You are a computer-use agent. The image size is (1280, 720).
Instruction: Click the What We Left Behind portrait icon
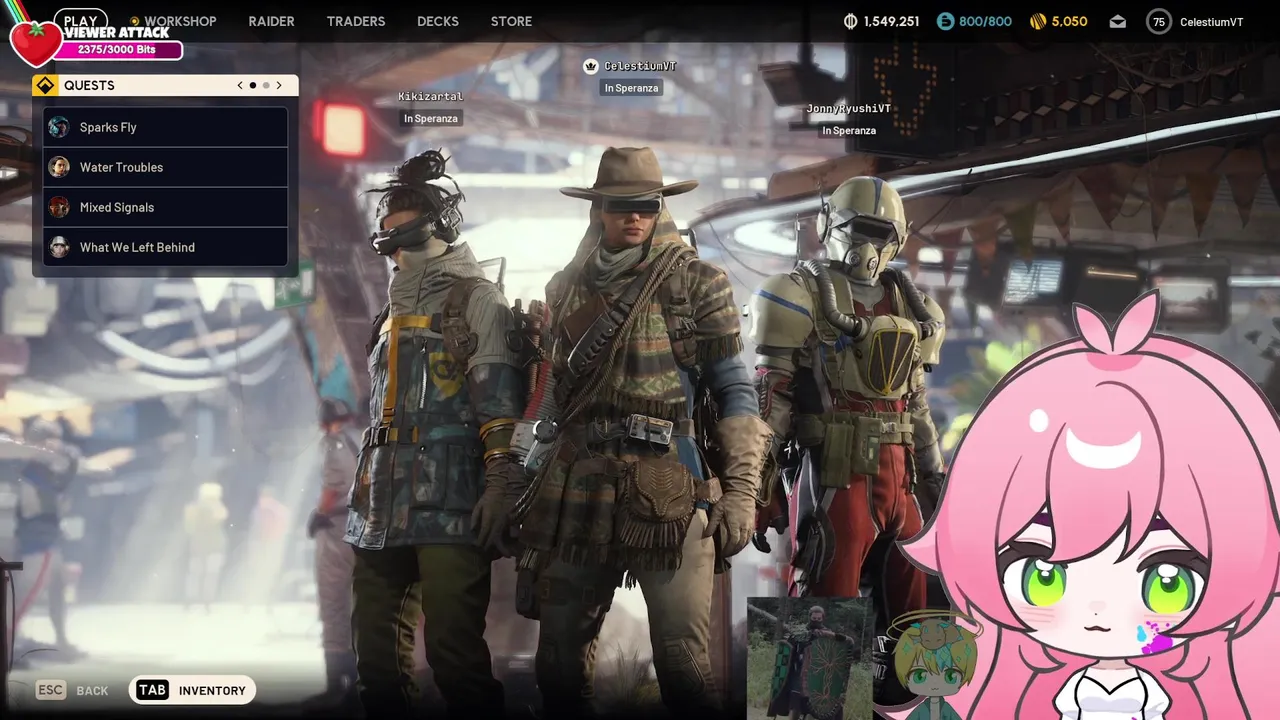click(x=59, y=247)
